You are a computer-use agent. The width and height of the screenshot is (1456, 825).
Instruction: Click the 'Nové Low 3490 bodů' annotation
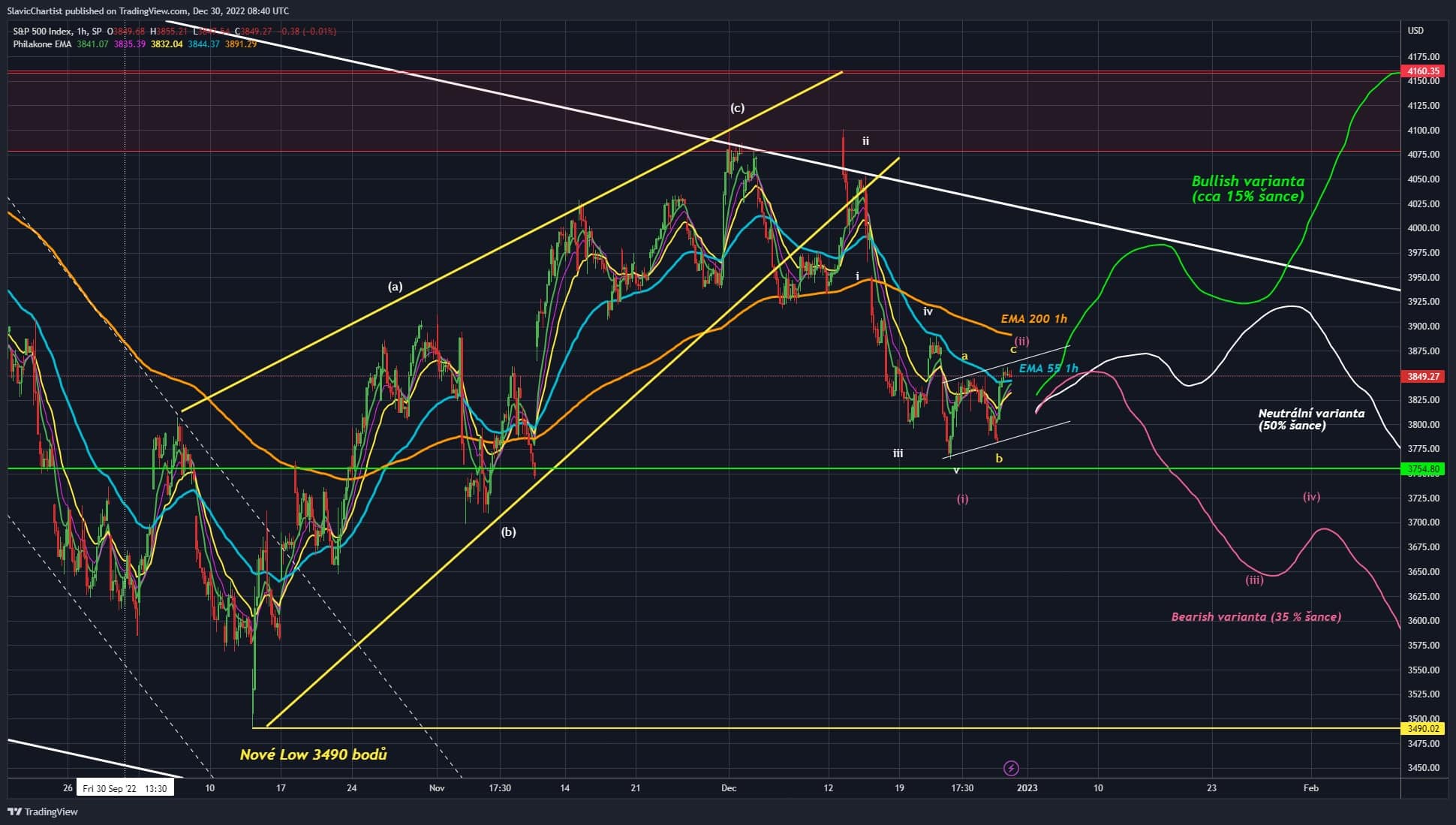click(x=314, y=754)
